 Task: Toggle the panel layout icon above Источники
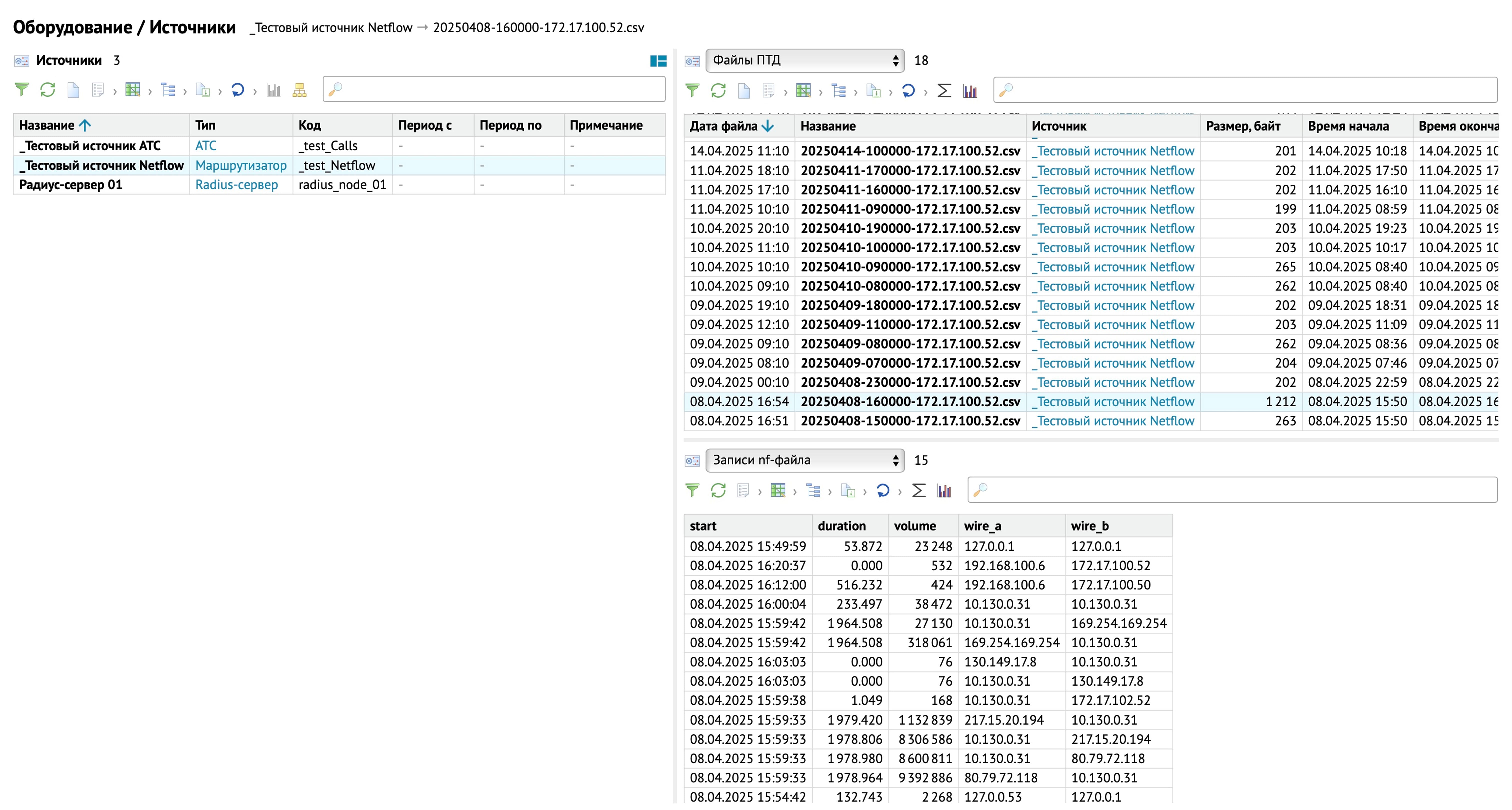(658, 60)
